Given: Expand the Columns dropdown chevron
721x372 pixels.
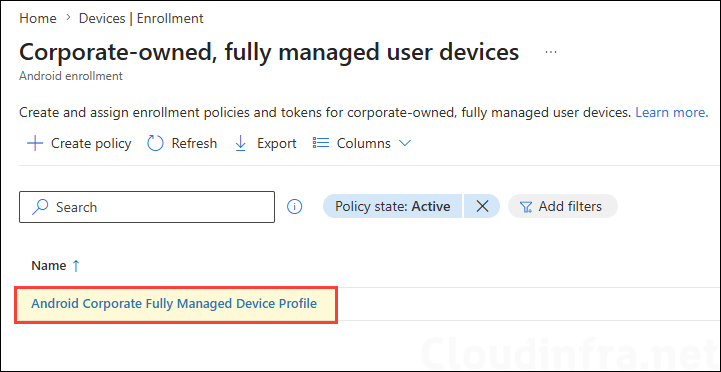Looking at the screenshot, I should coord(404,143).
